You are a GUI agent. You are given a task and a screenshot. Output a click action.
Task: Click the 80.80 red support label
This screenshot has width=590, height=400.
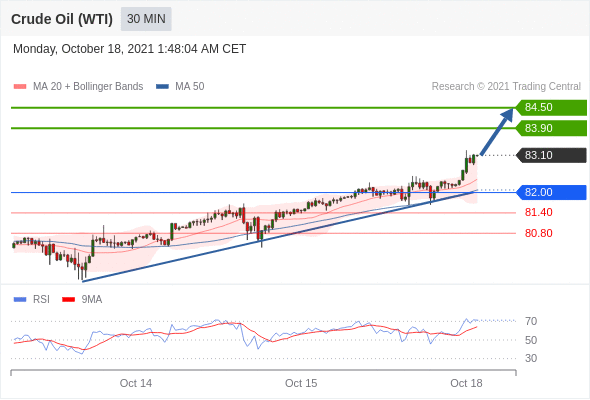pos(538,233)
